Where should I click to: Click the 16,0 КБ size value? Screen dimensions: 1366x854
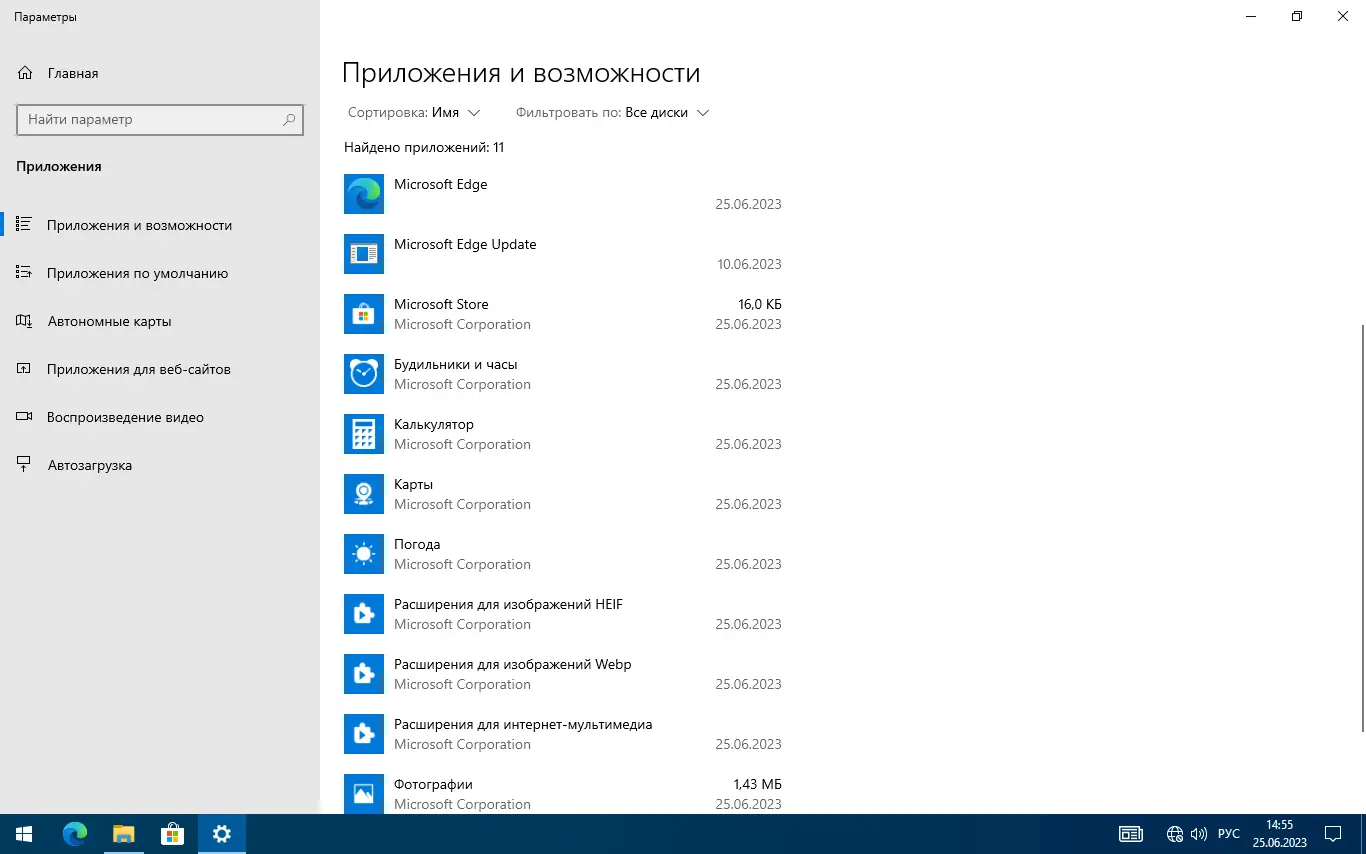tap(760, 304)
